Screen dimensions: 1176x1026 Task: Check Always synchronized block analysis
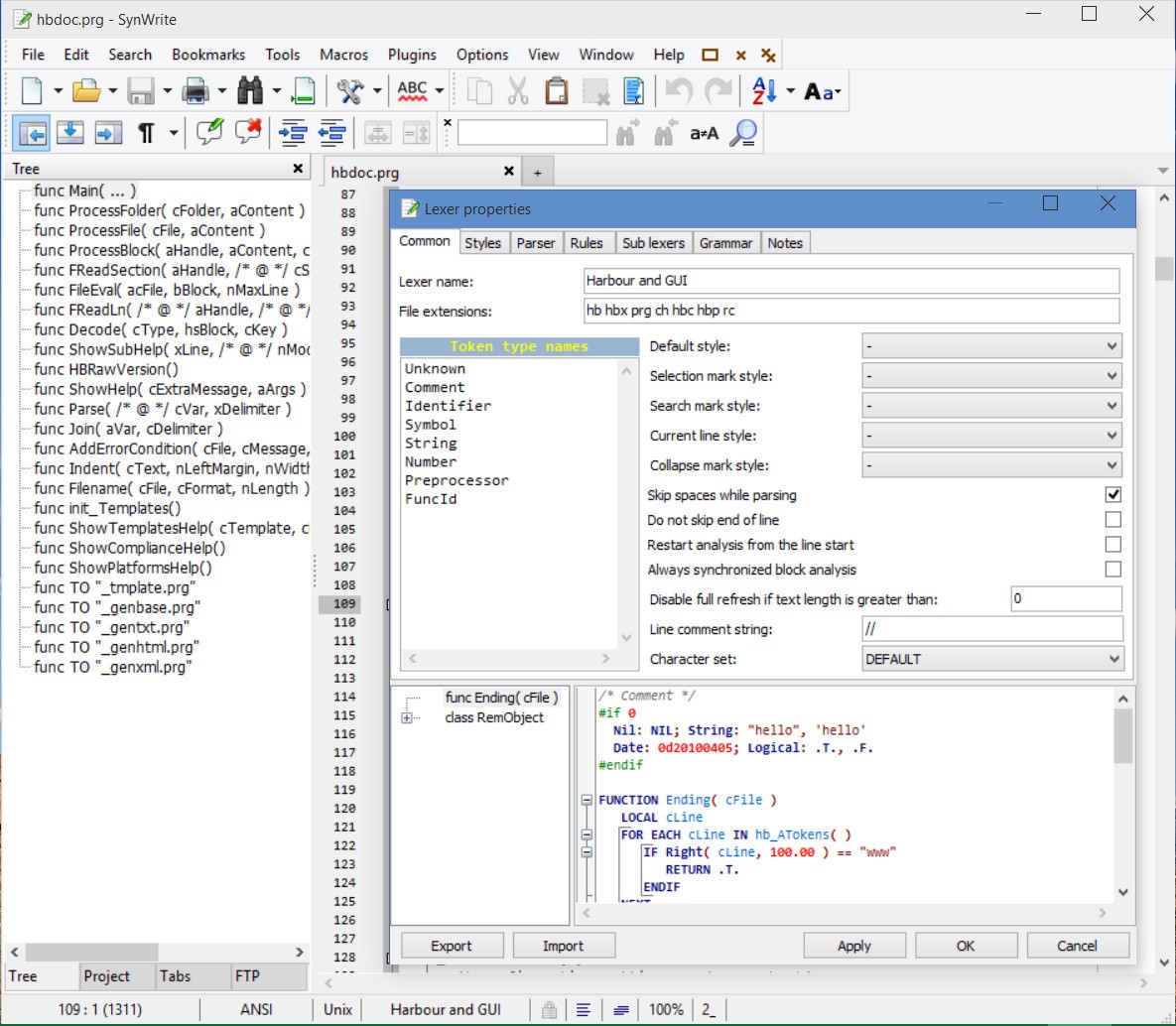pos(1112,569)
